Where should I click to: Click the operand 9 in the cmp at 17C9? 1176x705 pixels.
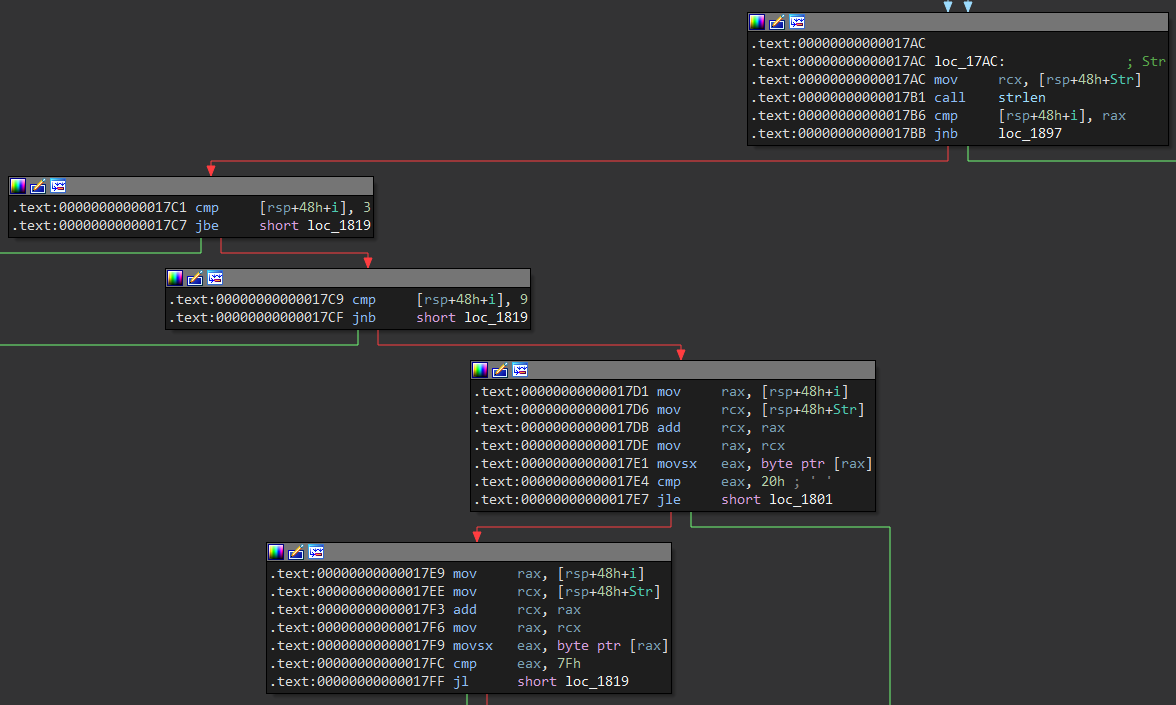click(524, 299)
